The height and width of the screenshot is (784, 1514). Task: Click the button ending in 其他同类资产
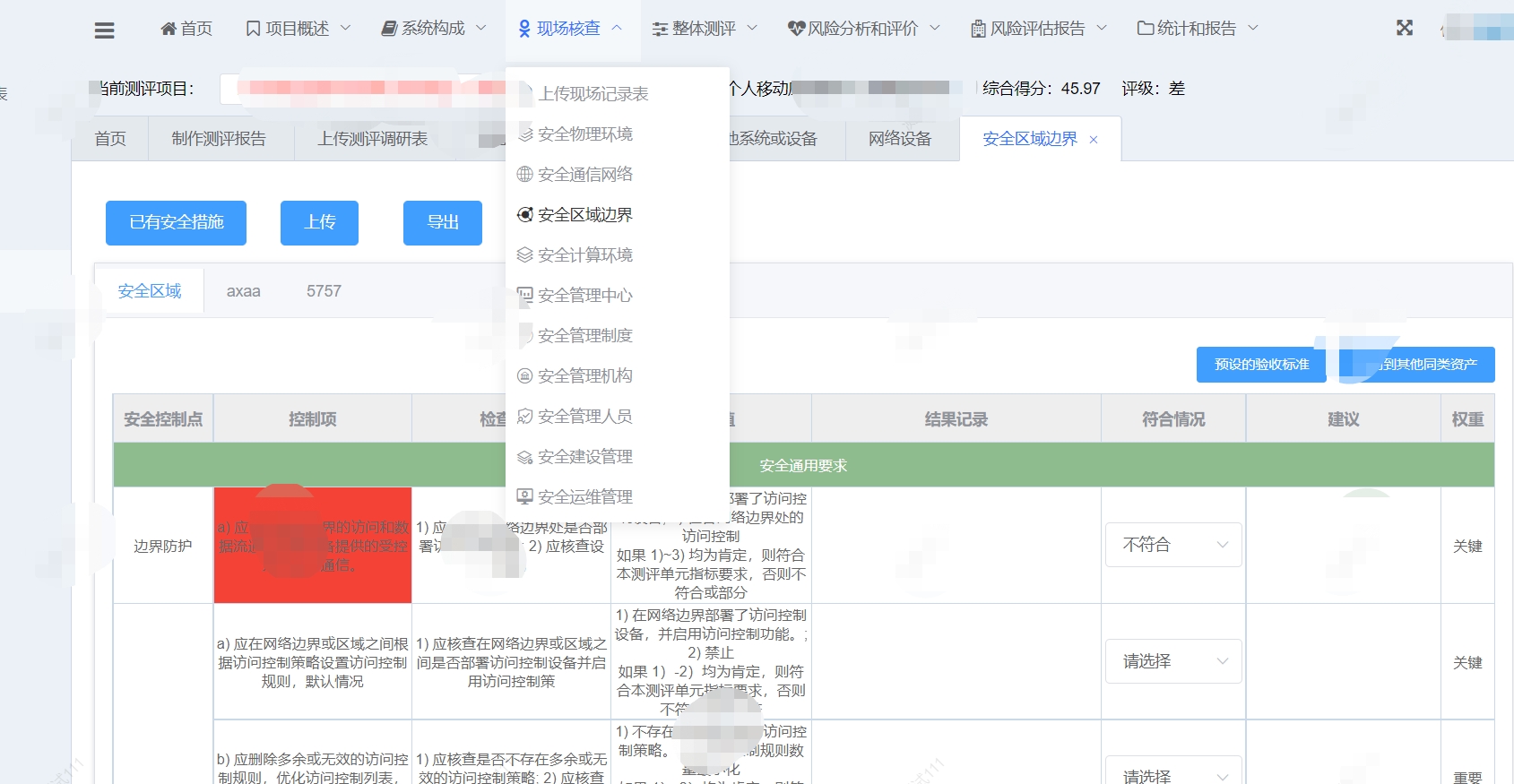[x=1417, y=365]
